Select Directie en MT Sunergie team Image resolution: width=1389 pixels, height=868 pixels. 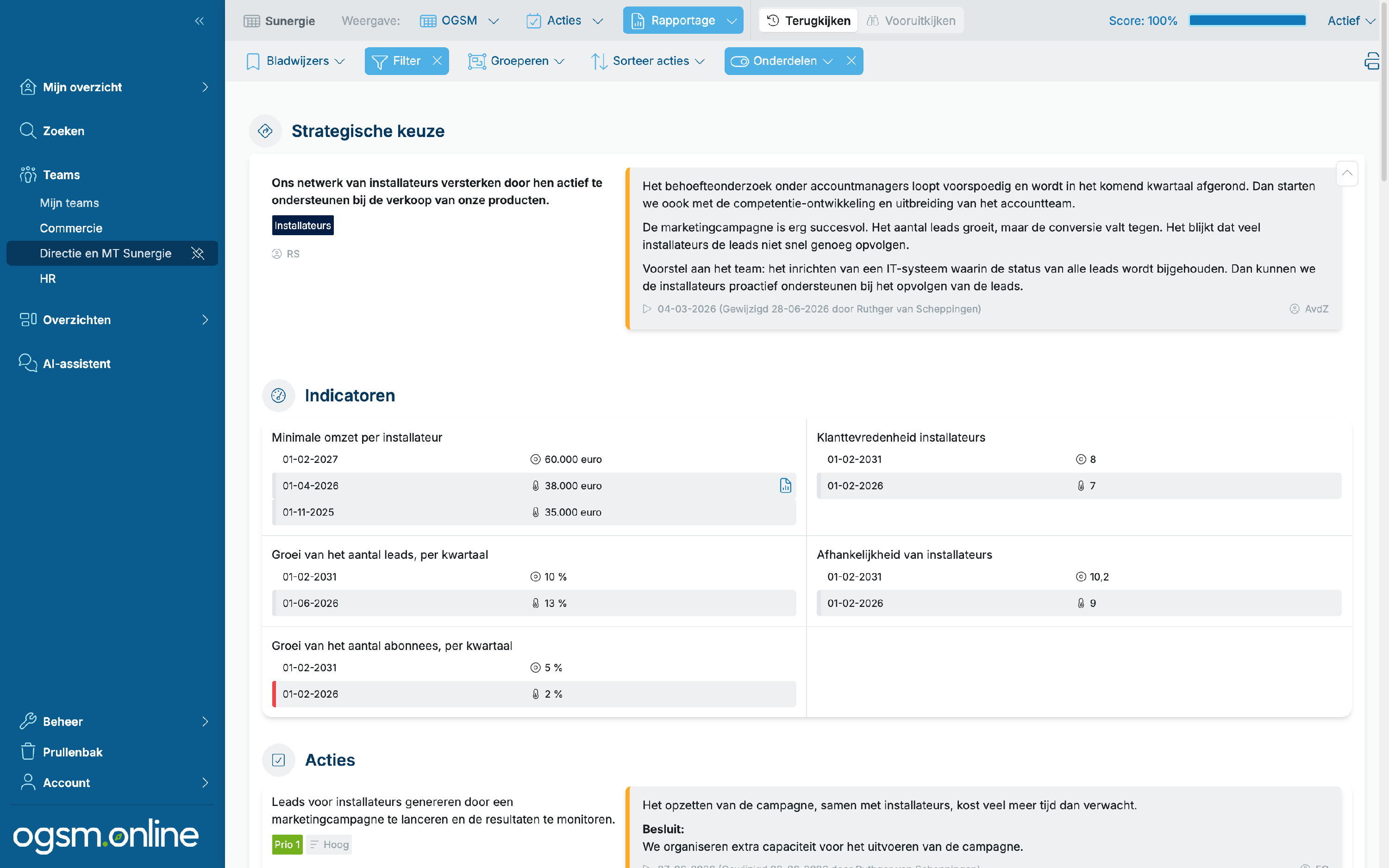point(106,253)
